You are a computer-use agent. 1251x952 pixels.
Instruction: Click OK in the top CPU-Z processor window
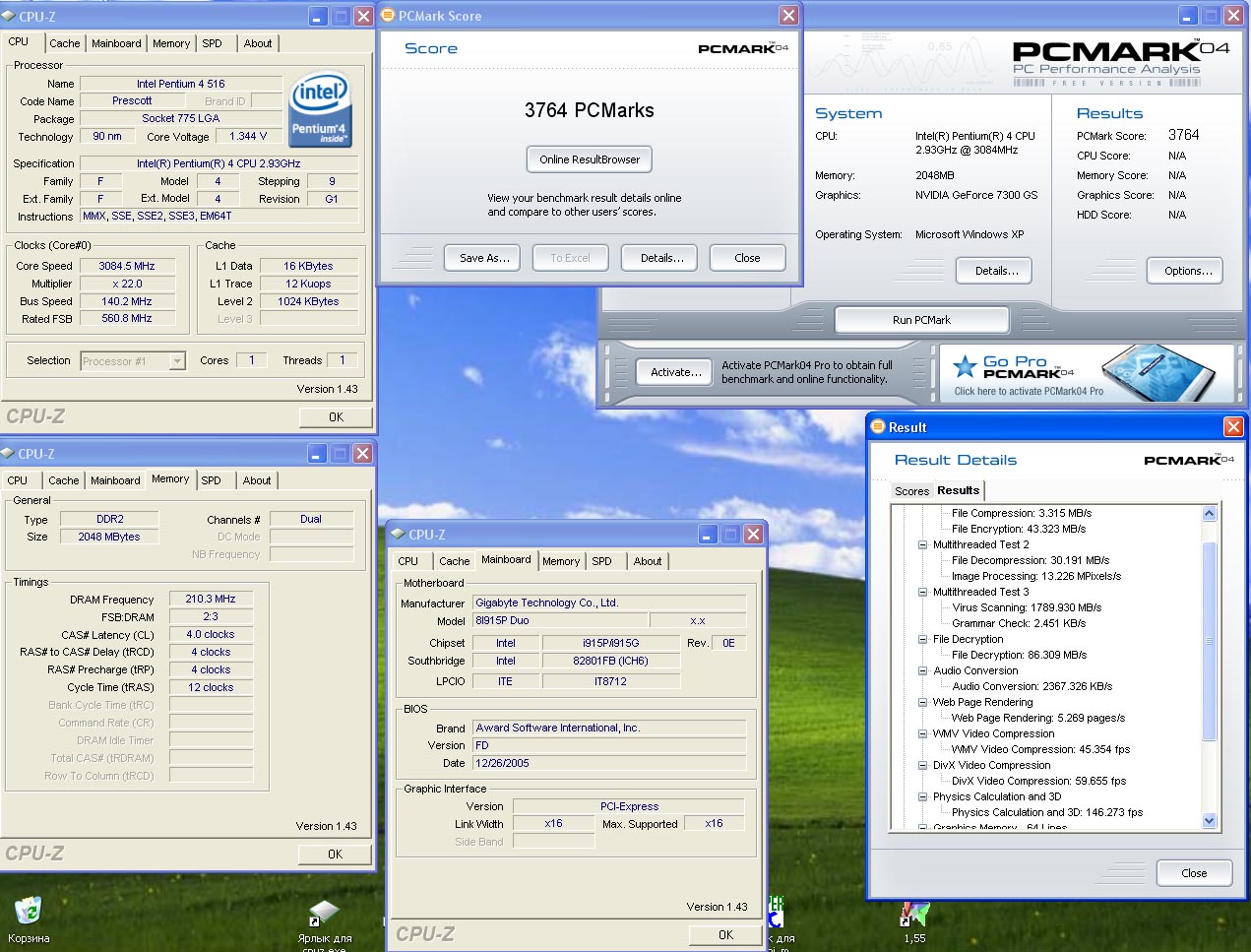[x=336, y=416]
